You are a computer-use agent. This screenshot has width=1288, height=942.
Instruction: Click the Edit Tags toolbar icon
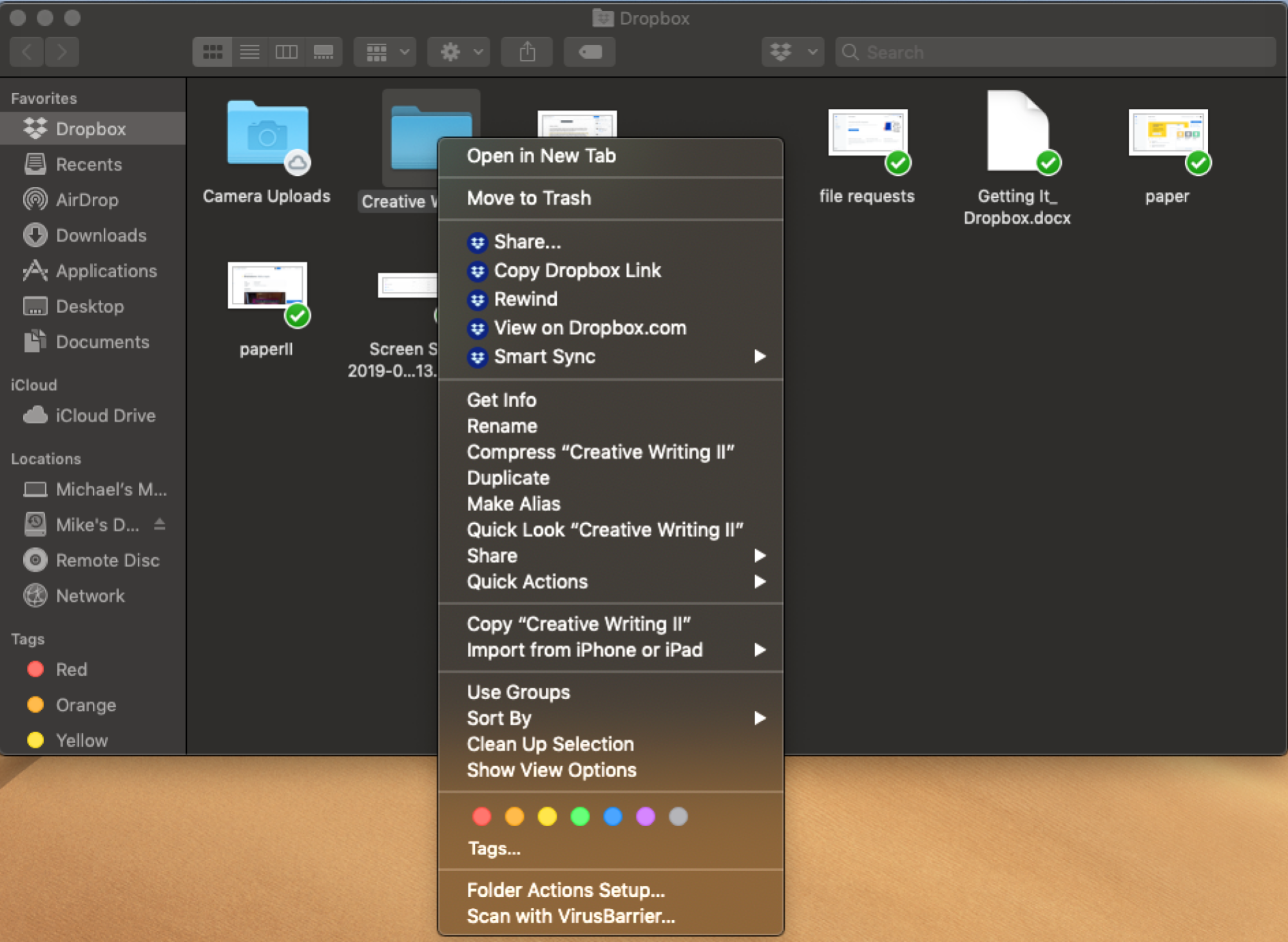click(x=590, y=52)
